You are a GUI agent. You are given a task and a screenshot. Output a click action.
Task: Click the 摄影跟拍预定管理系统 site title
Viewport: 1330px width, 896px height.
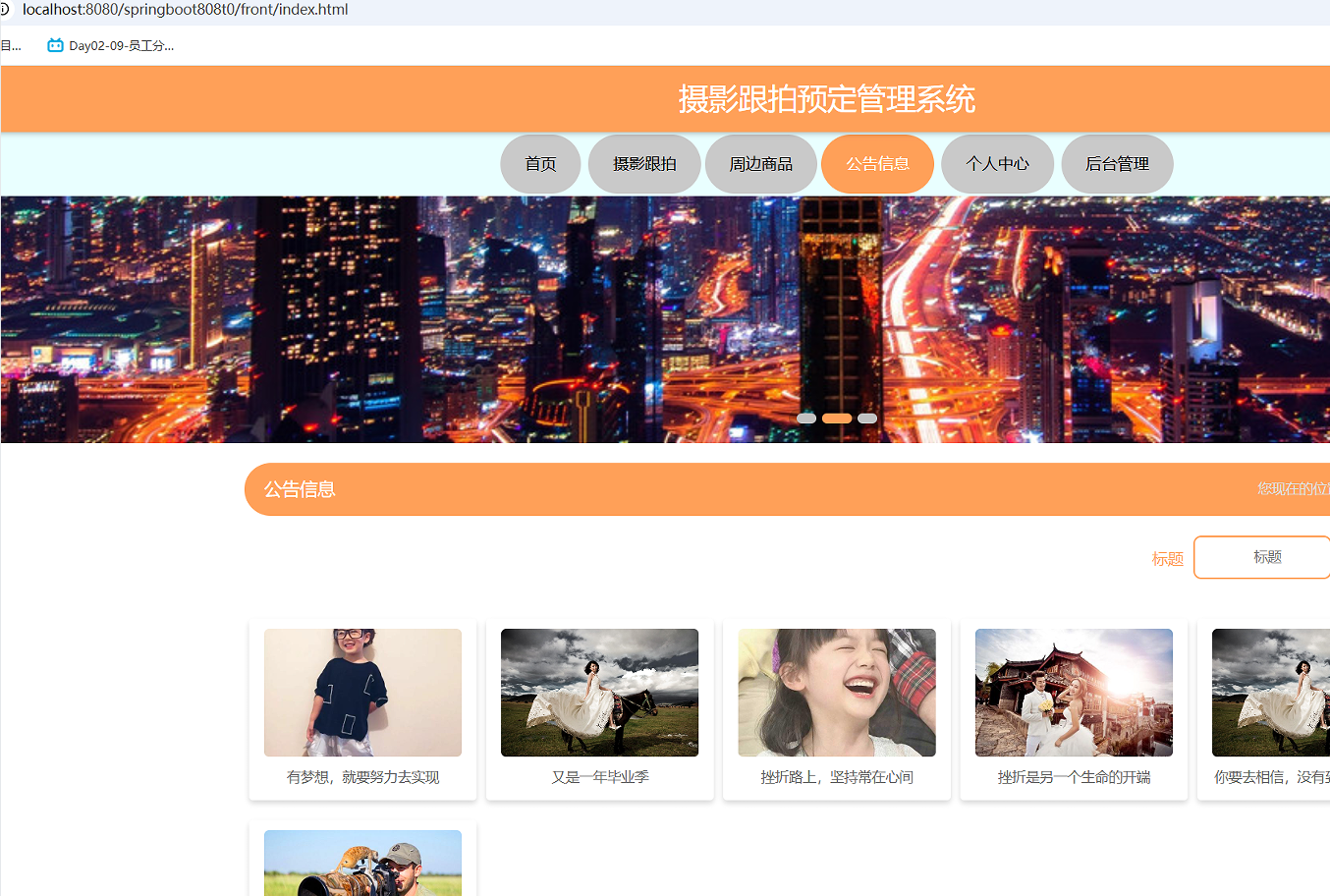tap(826, 99)
